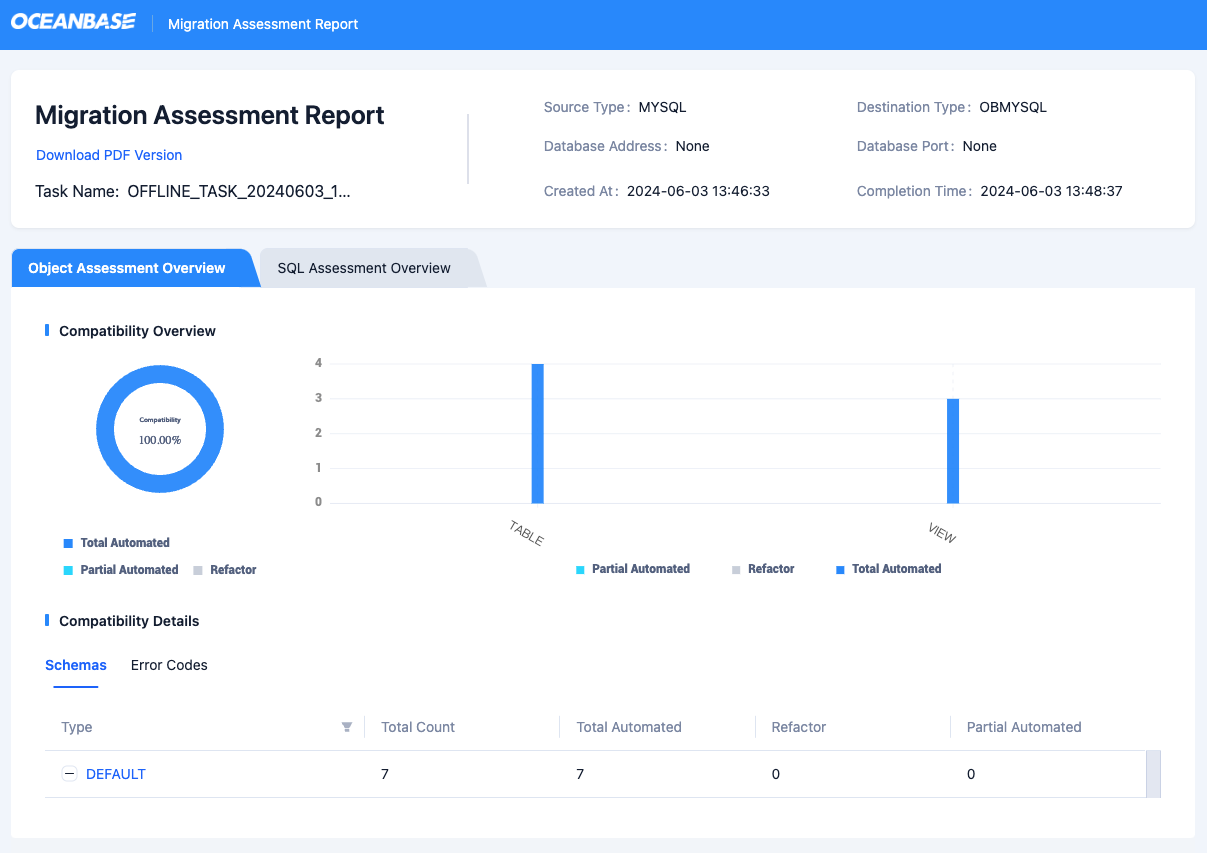Select Object Assessment Overview tab
The image size is (1207, 853).
[x=127, y=268]
